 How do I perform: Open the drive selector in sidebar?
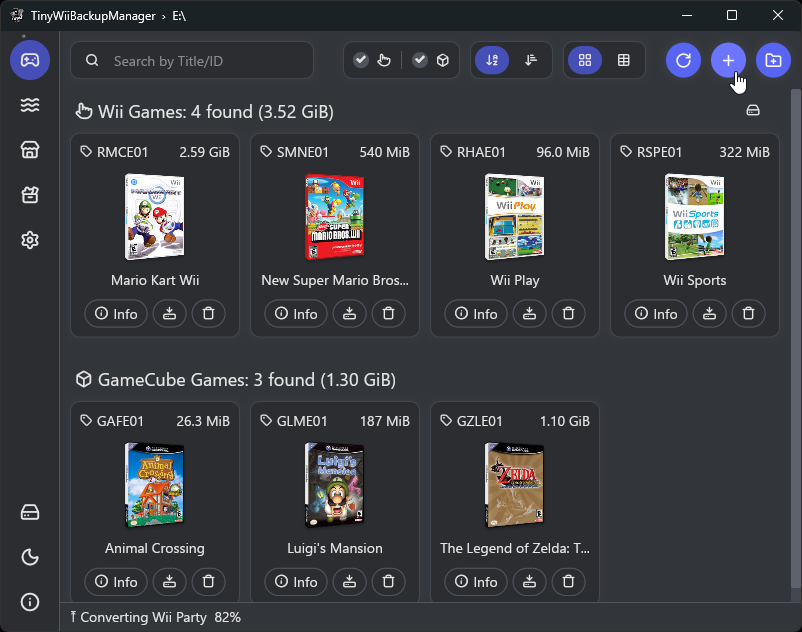click(30, 512)
